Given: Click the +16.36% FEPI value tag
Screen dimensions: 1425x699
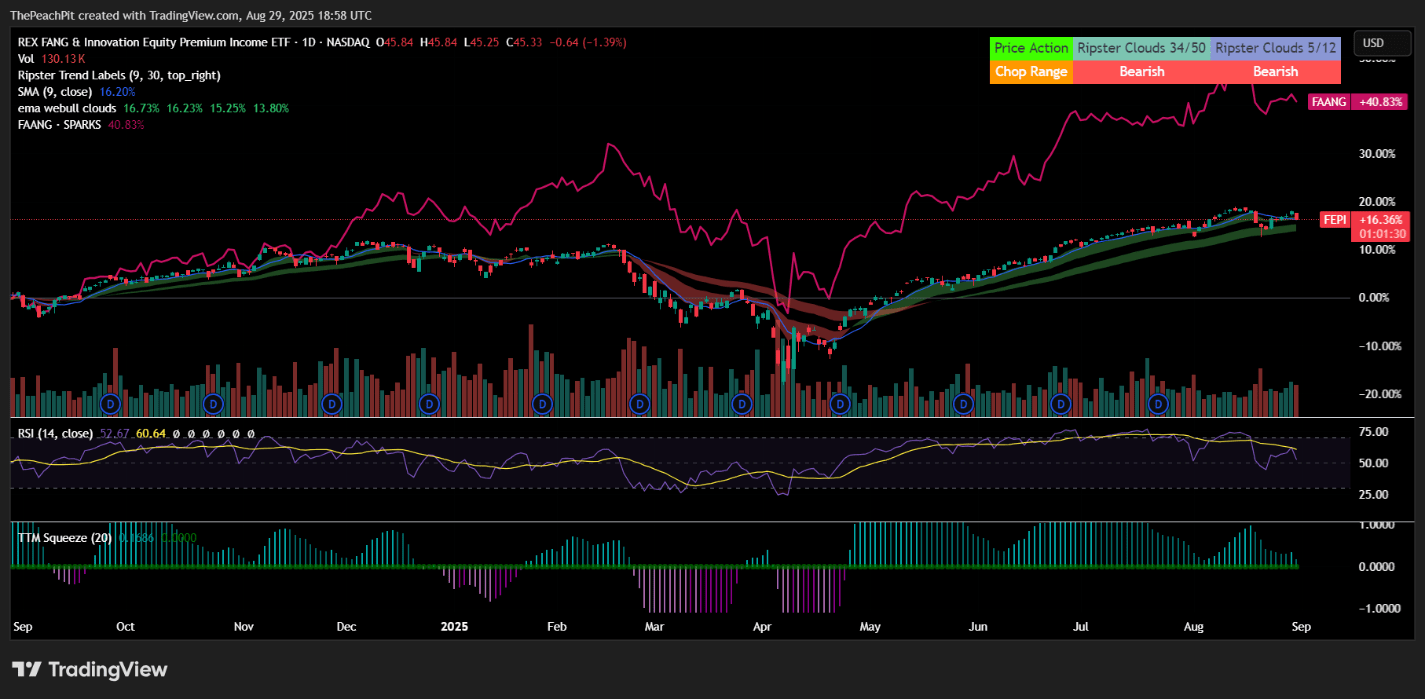Looking at the screenshot, I should (1380, 219).
